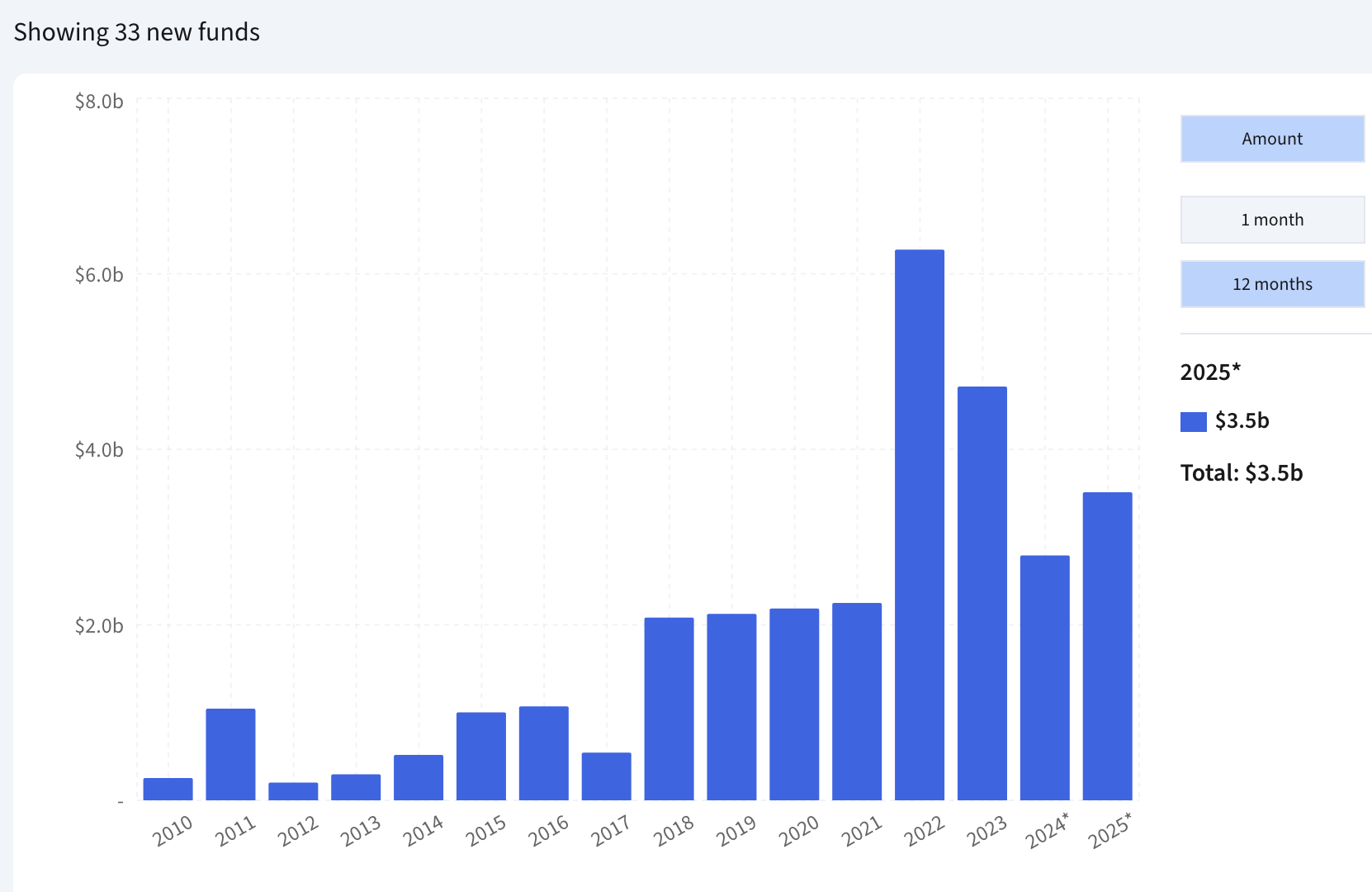Click the small 2013 bar
The width and height of the screenshot is (1372, 892).
pyautogui.click(x=356, y=787)
